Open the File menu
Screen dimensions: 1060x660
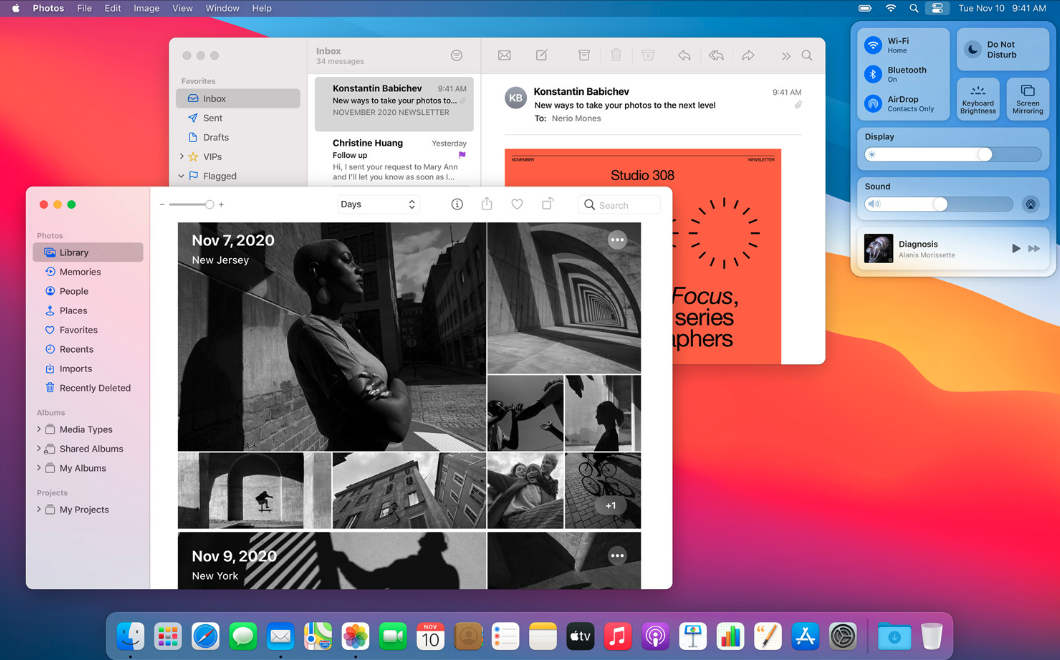pyautogui.click(x=85, y=8)
